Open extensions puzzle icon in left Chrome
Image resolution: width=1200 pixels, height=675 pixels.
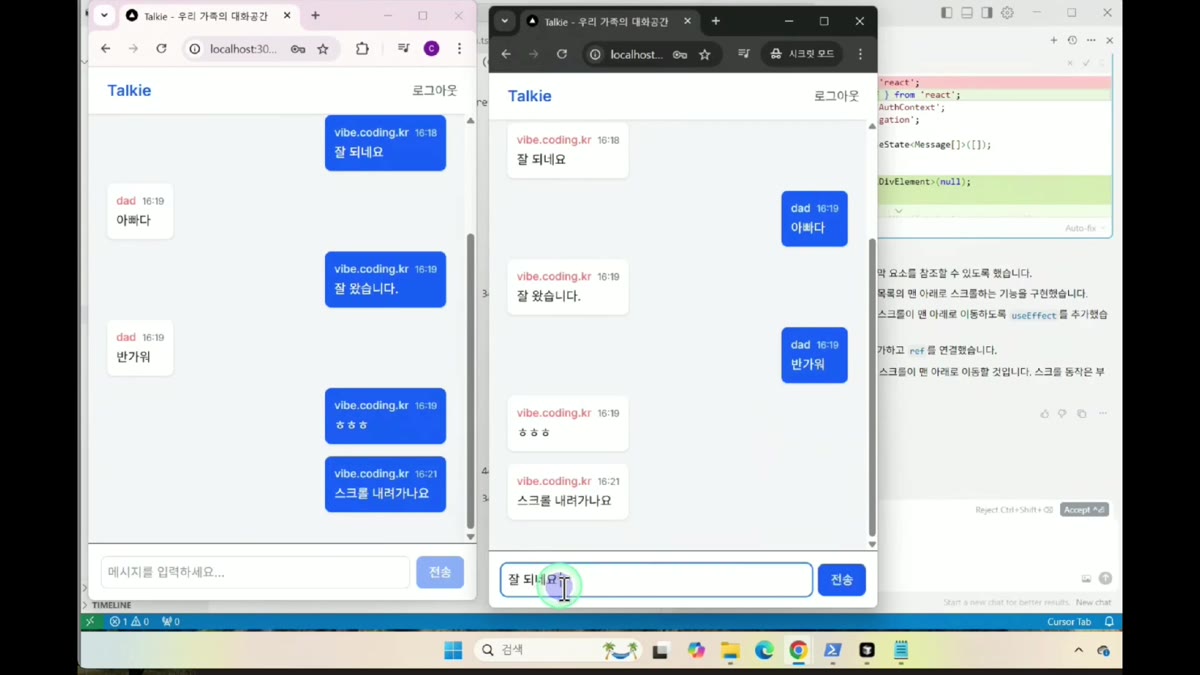(x=362, y=48)
